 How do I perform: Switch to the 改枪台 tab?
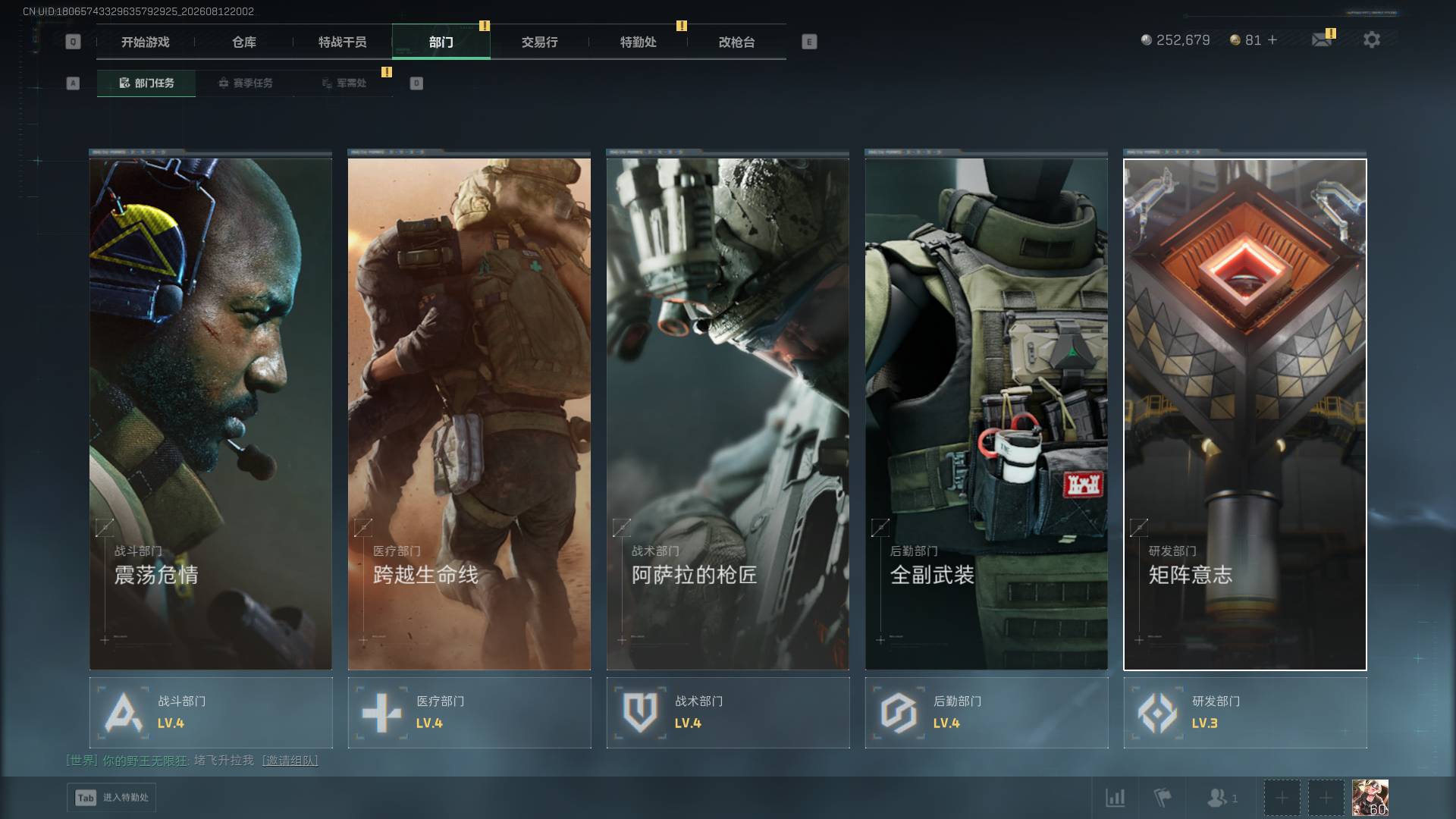click(737, 42)
